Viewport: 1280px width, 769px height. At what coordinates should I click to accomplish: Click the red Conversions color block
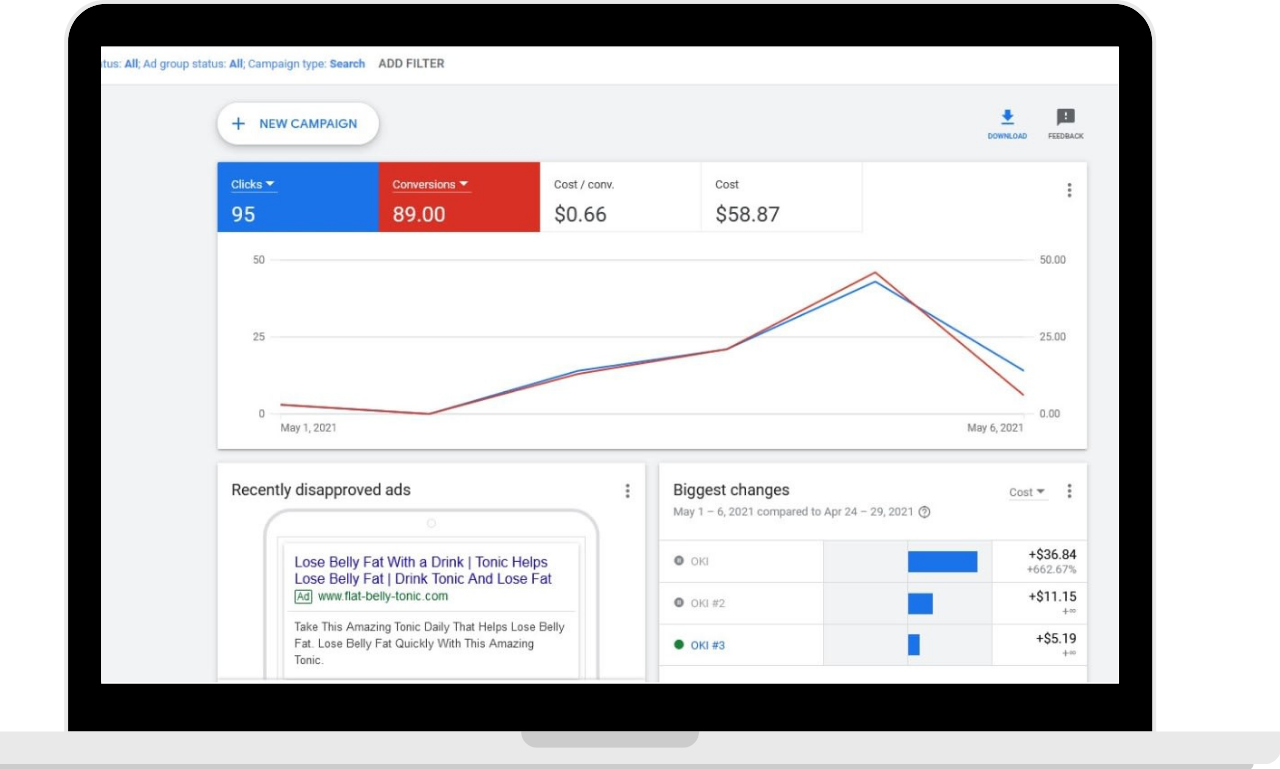458,196
